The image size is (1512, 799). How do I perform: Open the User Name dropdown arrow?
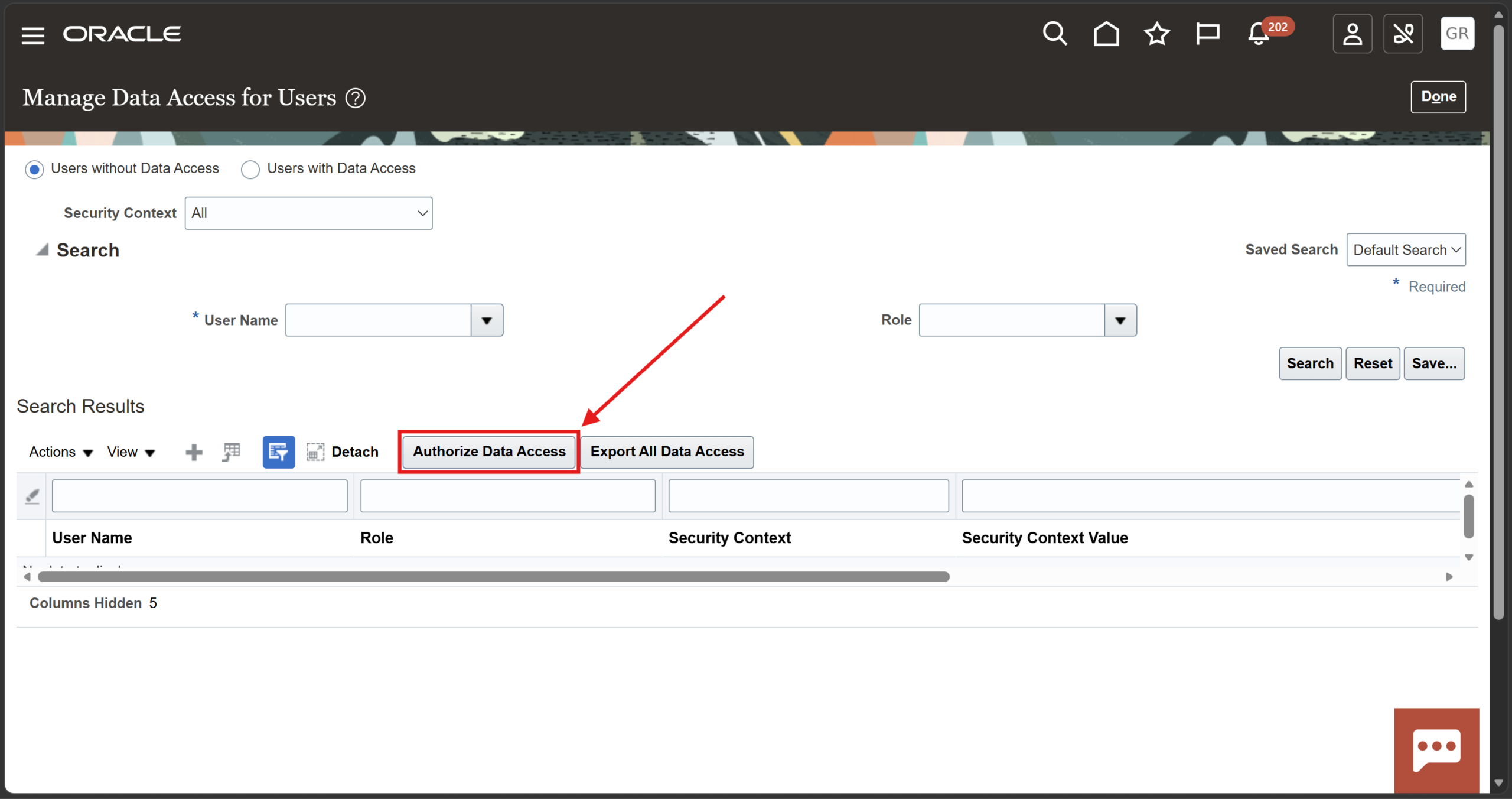point(487,320)
